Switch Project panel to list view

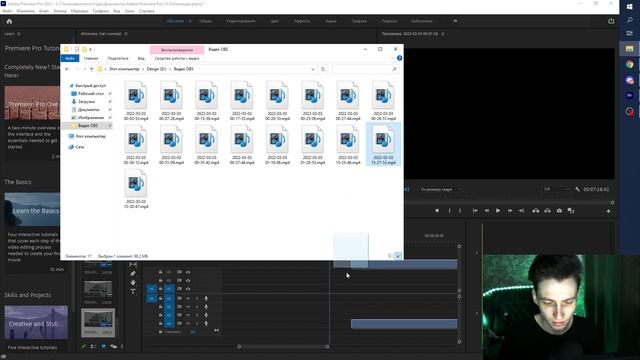pyautogui.click(x=93, y=346)
